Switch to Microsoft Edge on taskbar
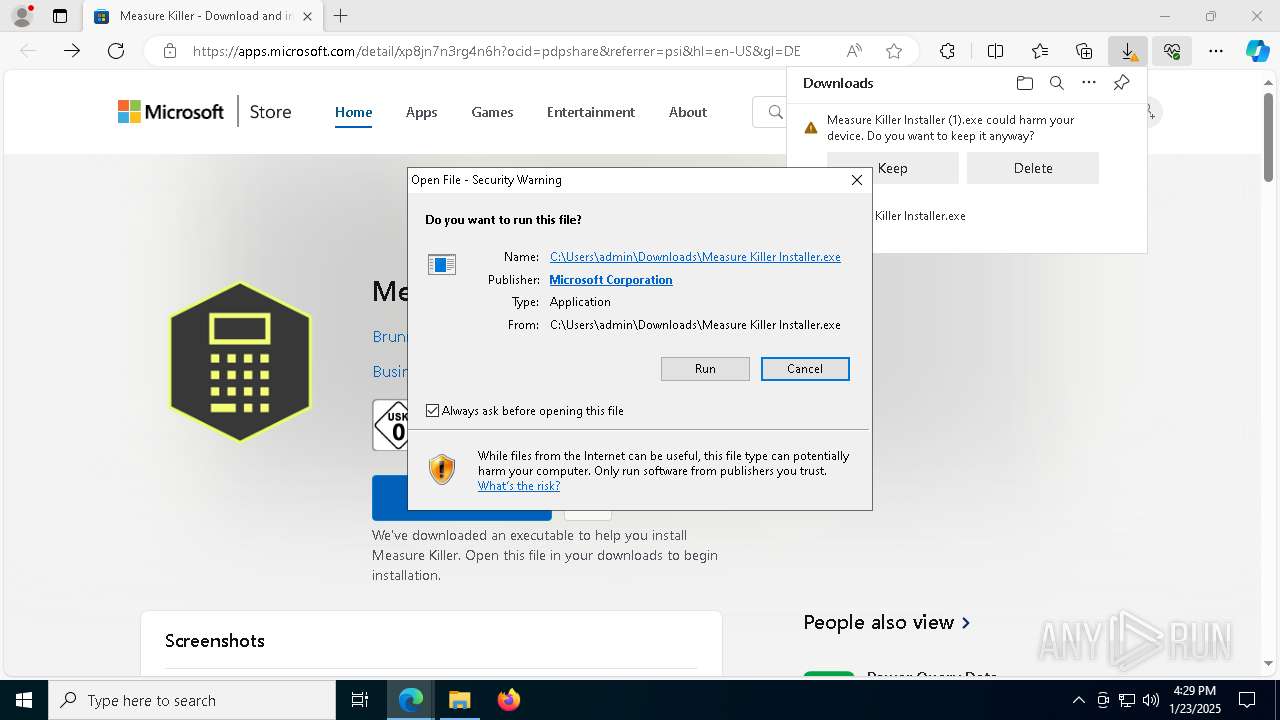 [411, 700]
